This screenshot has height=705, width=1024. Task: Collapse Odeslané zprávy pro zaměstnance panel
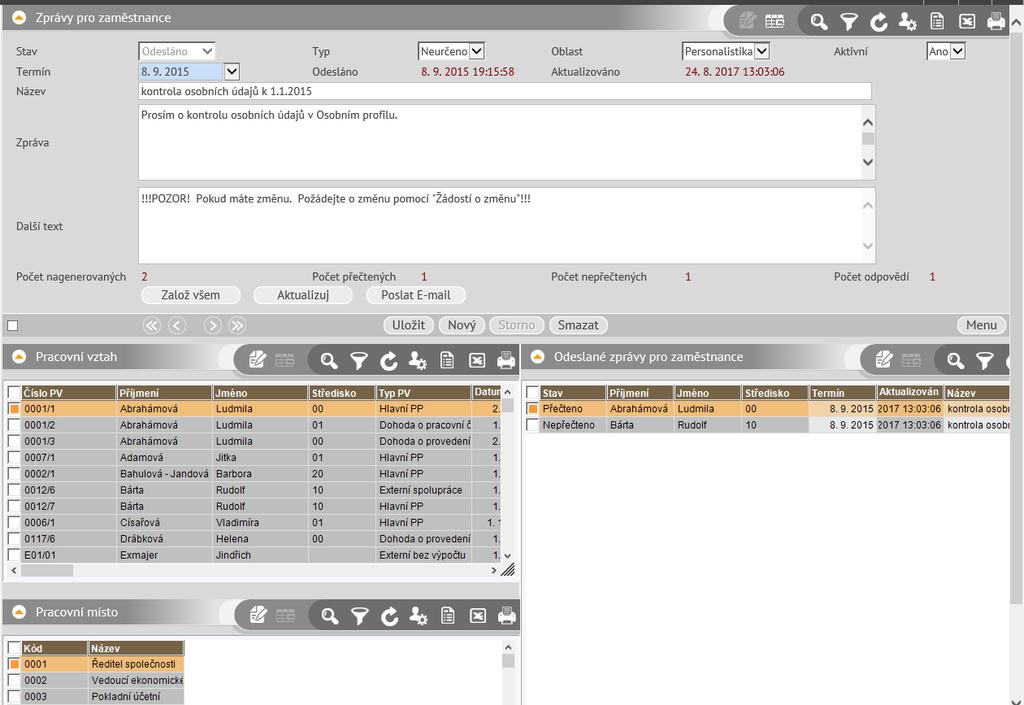pos(537,356)
